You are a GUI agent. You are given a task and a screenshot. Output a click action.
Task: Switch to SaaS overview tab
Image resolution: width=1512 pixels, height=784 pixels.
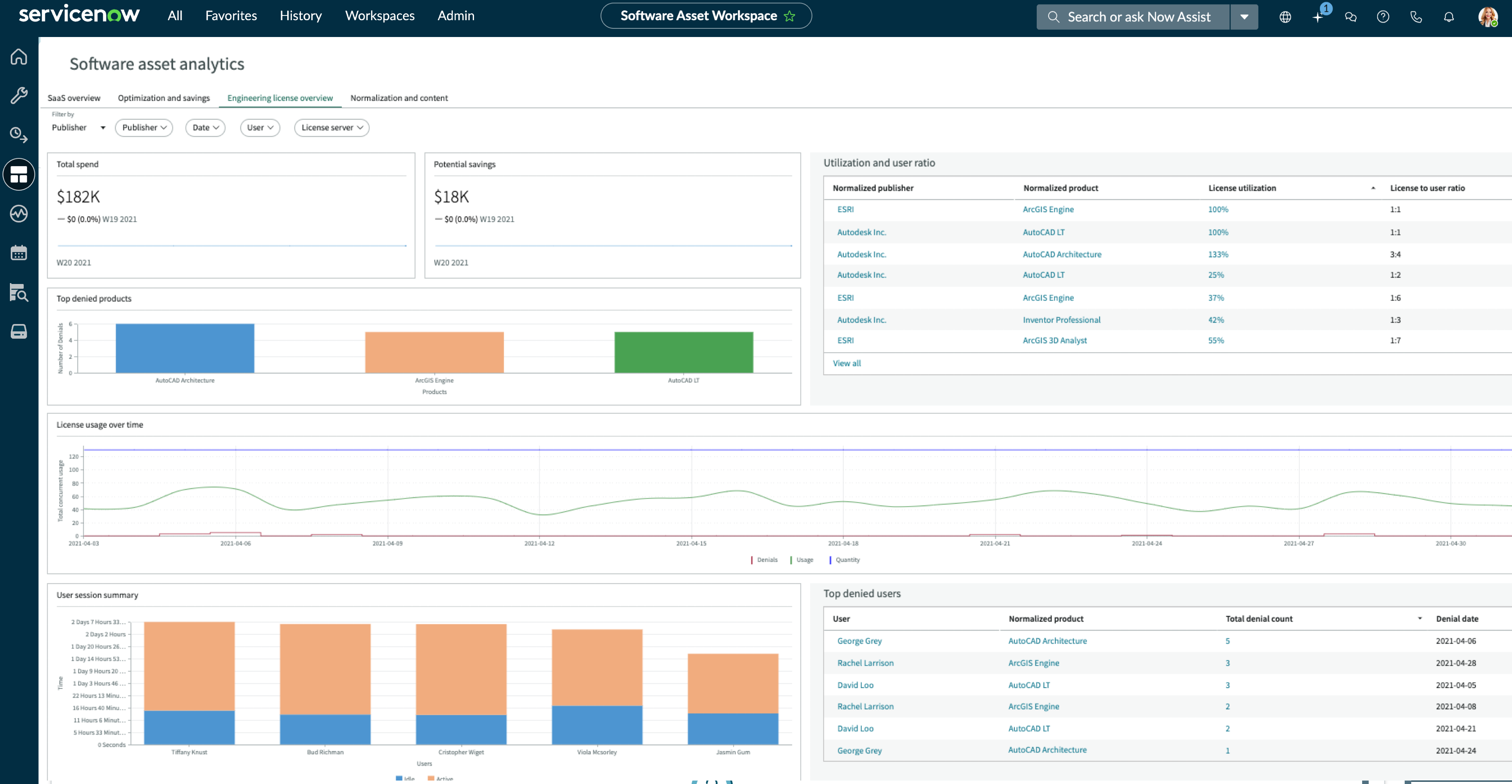(74, 98)
